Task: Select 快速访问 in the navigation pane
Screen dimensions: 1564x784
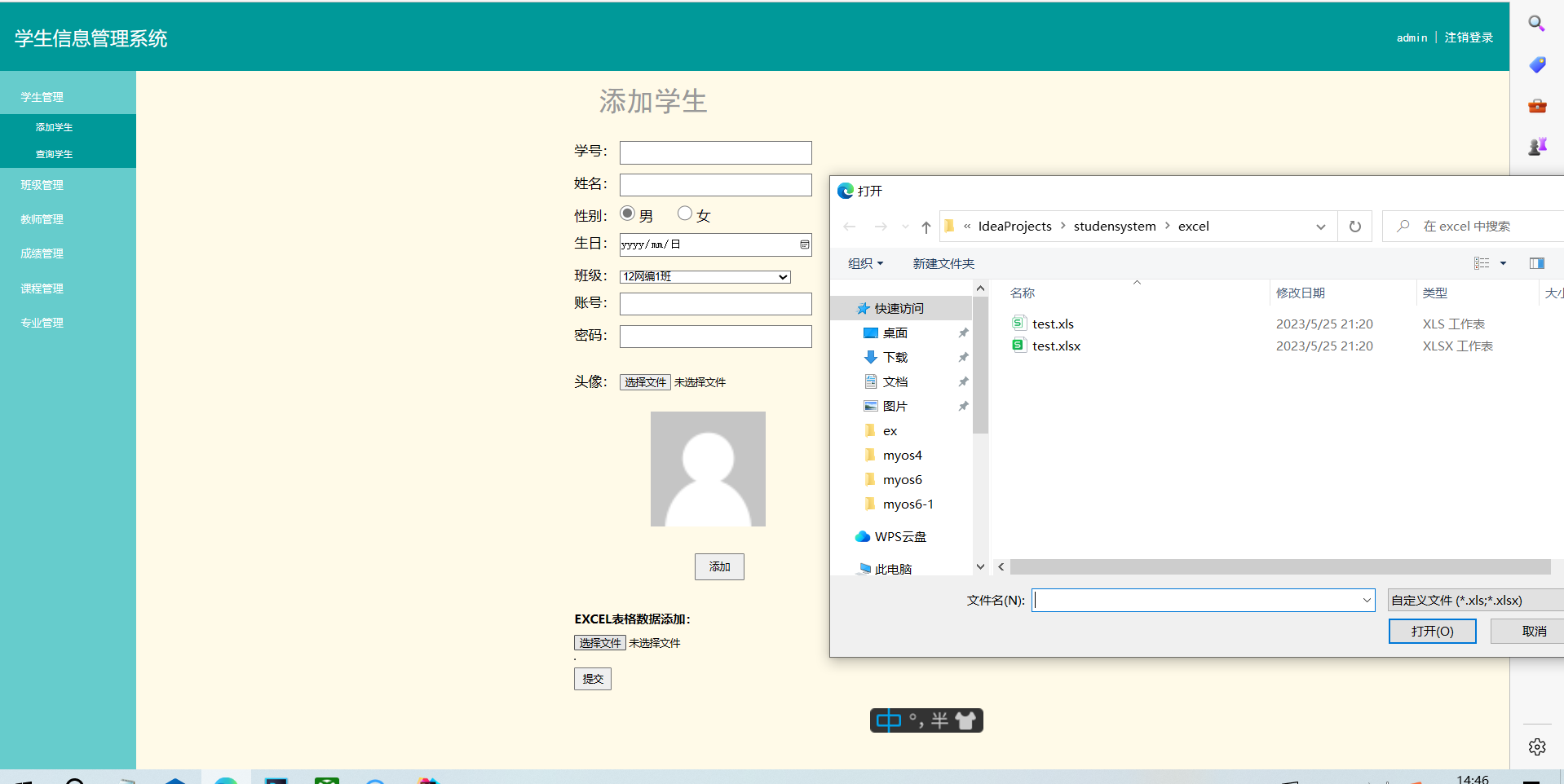Action: [x=901, y=308]
